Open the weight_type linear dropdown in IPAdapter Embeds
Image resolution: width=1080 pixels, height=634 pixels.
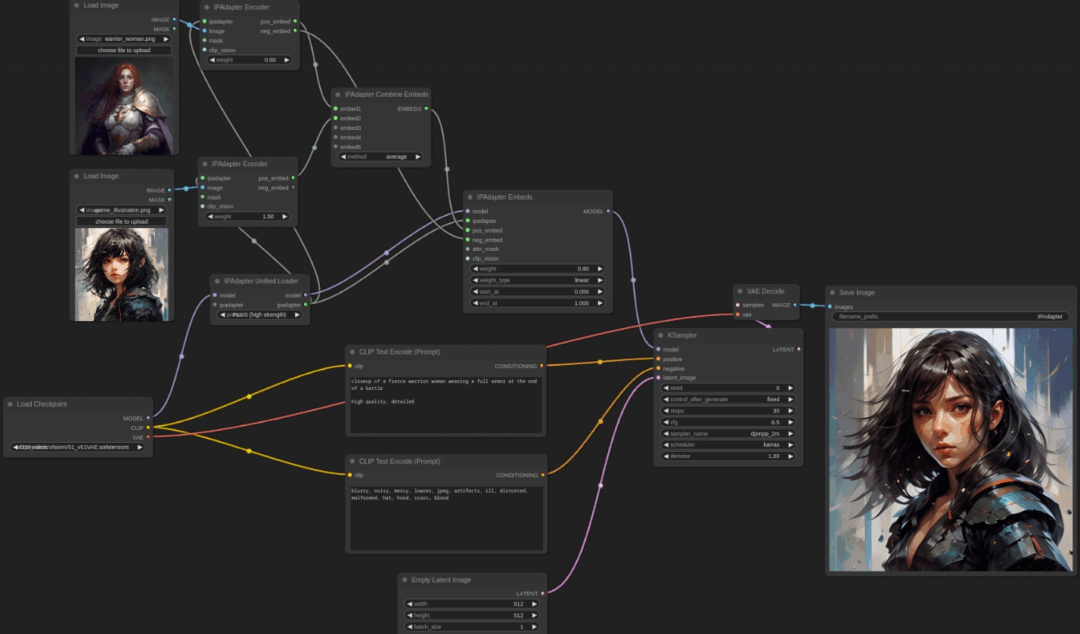pyautogui.click(x=537, y=280)
